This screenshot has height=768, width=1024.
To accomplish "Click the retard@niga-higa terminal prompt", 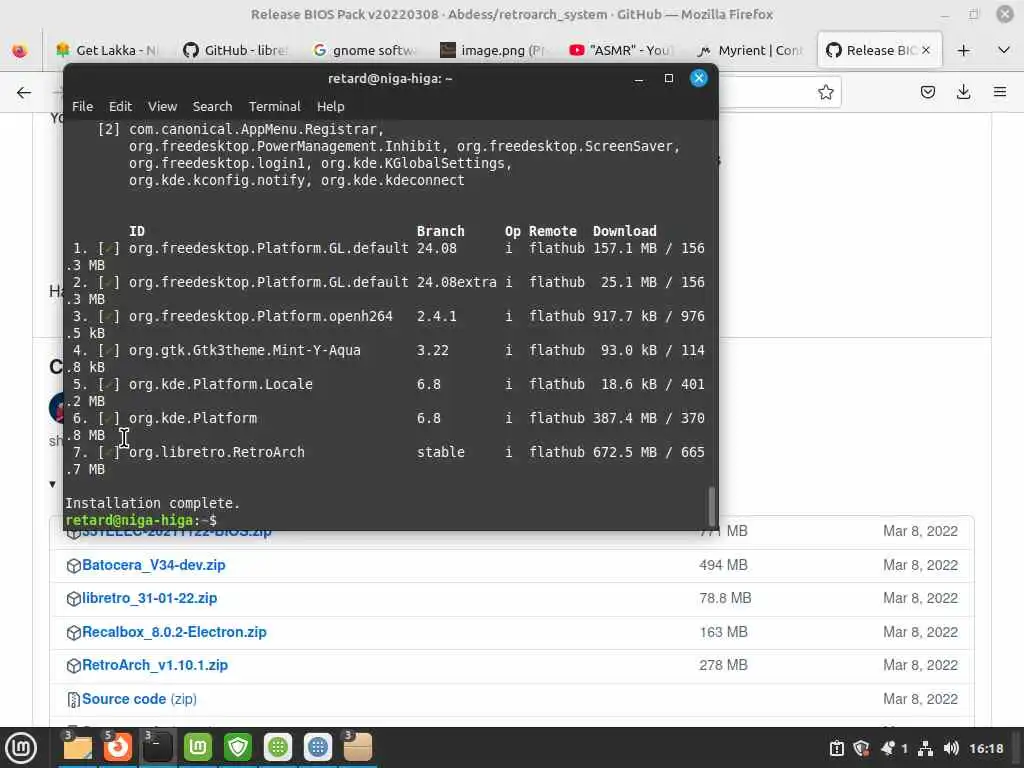I will [140, 520].
